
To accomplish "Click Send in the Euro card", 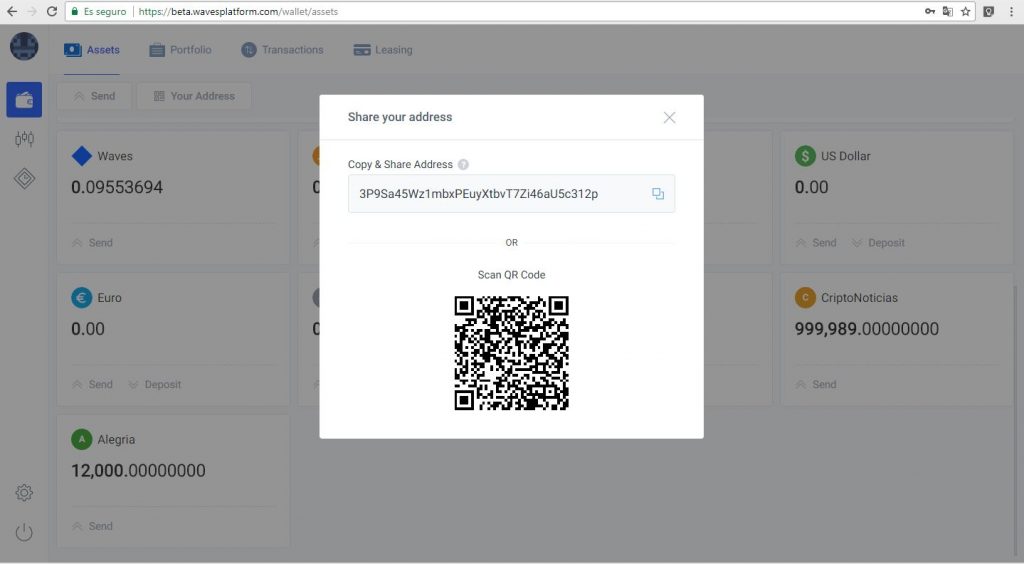I will [x=92, y=384].
